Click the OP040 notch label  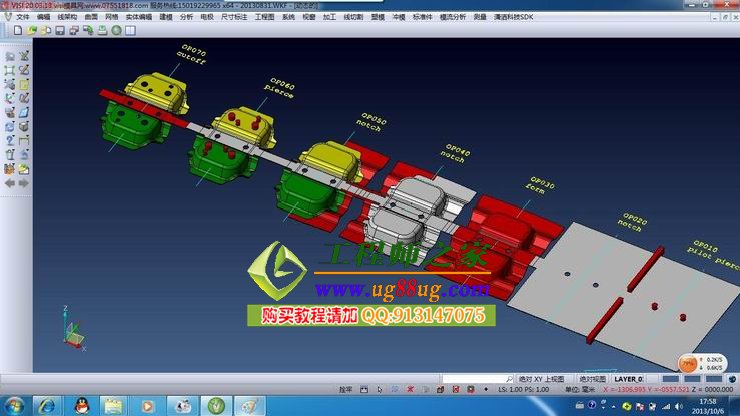456,153
